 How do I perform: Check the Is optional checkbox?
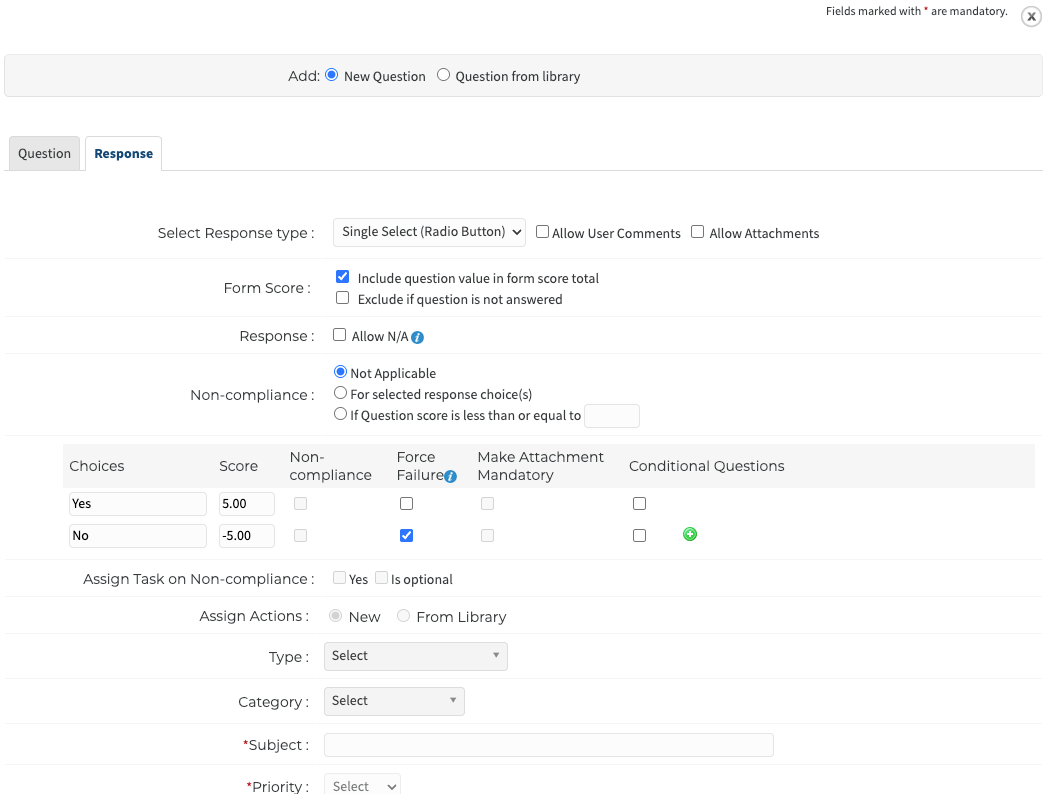point(381,578)
